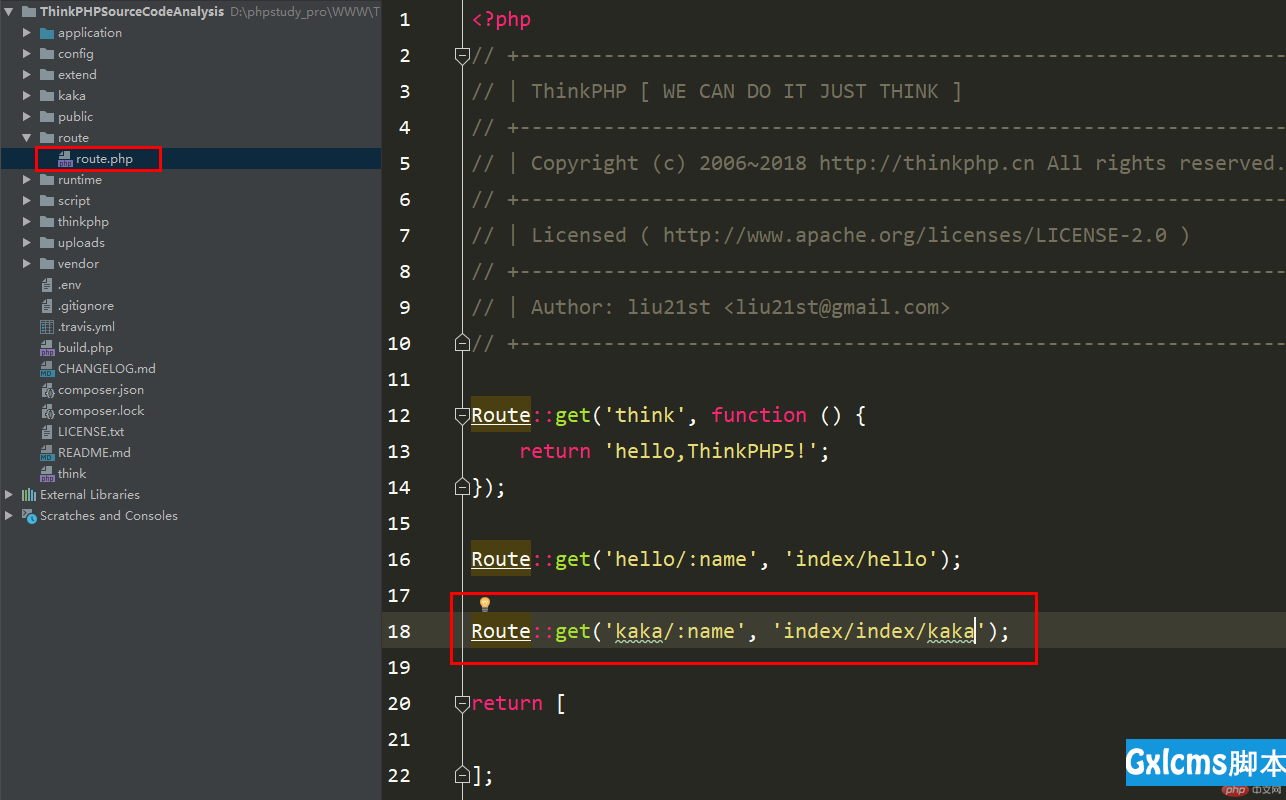
Task: Expand the config folder arrow
Action: [28, 54]
